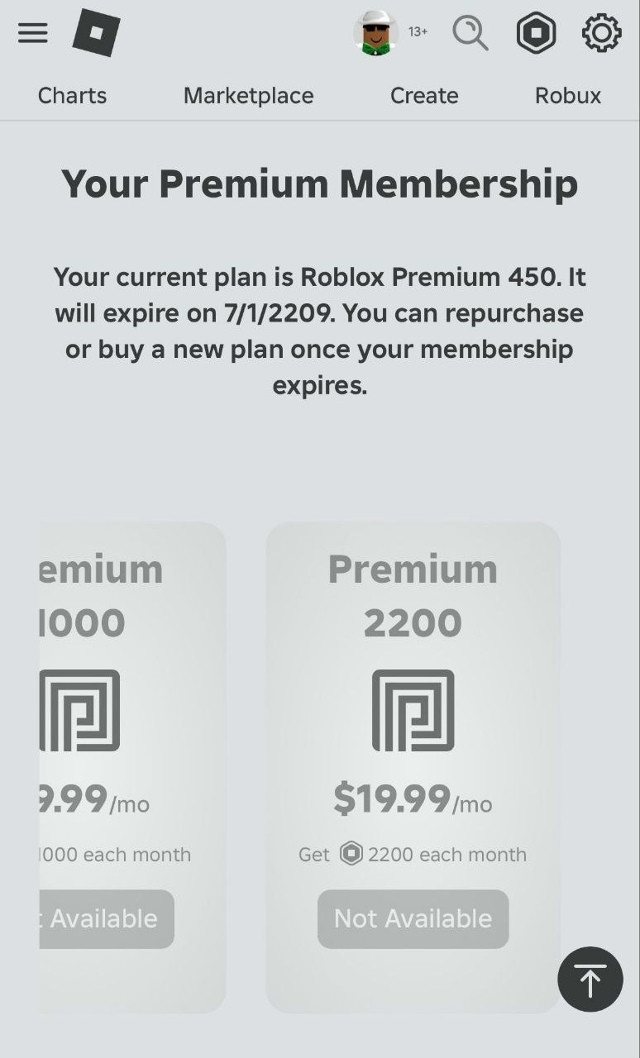Click the search magnifier icon
This screenshot has height=1058, width=640.
[470, 32]
